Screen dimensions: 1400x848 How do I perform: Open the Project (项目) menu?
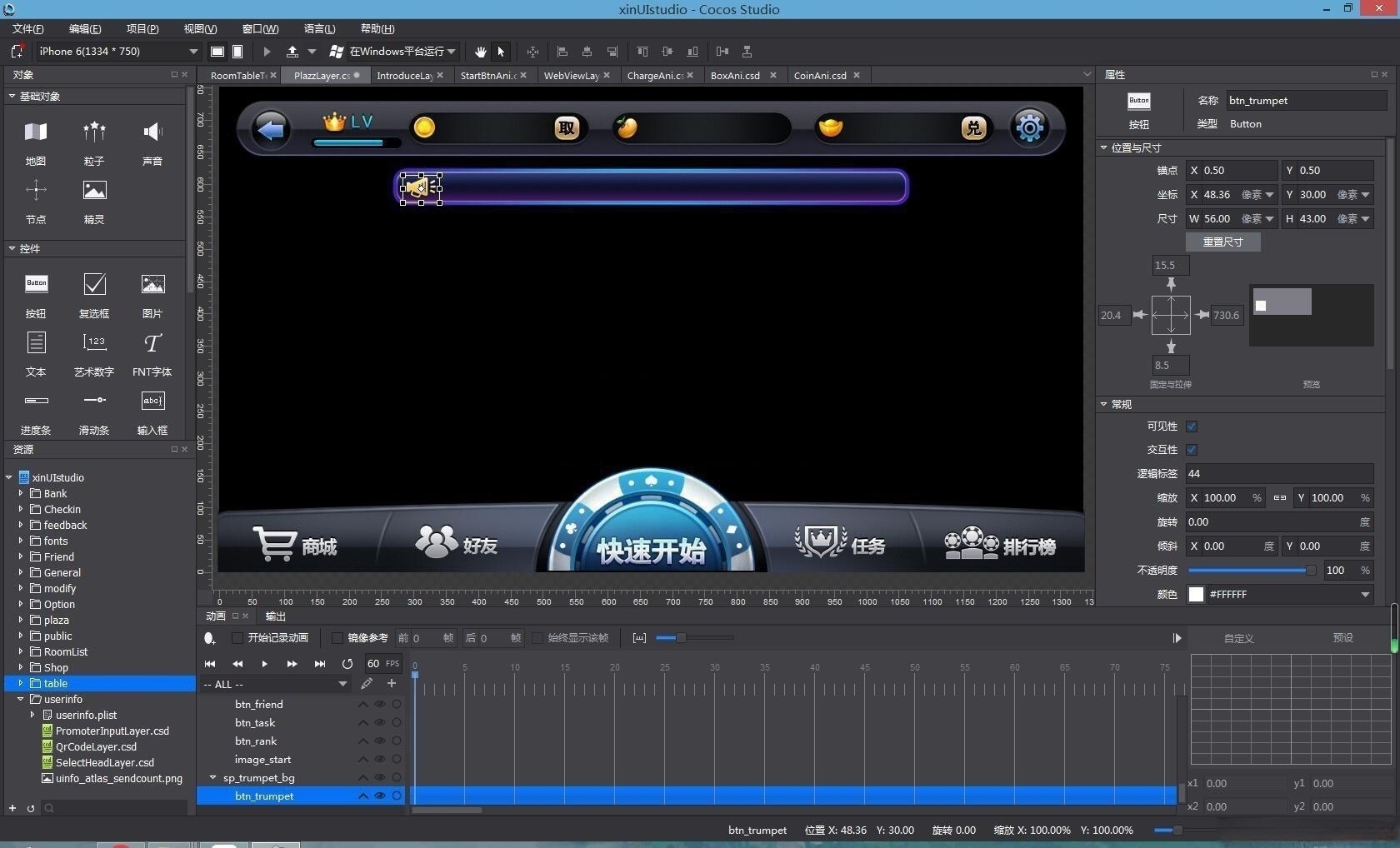tap(142, 29)
